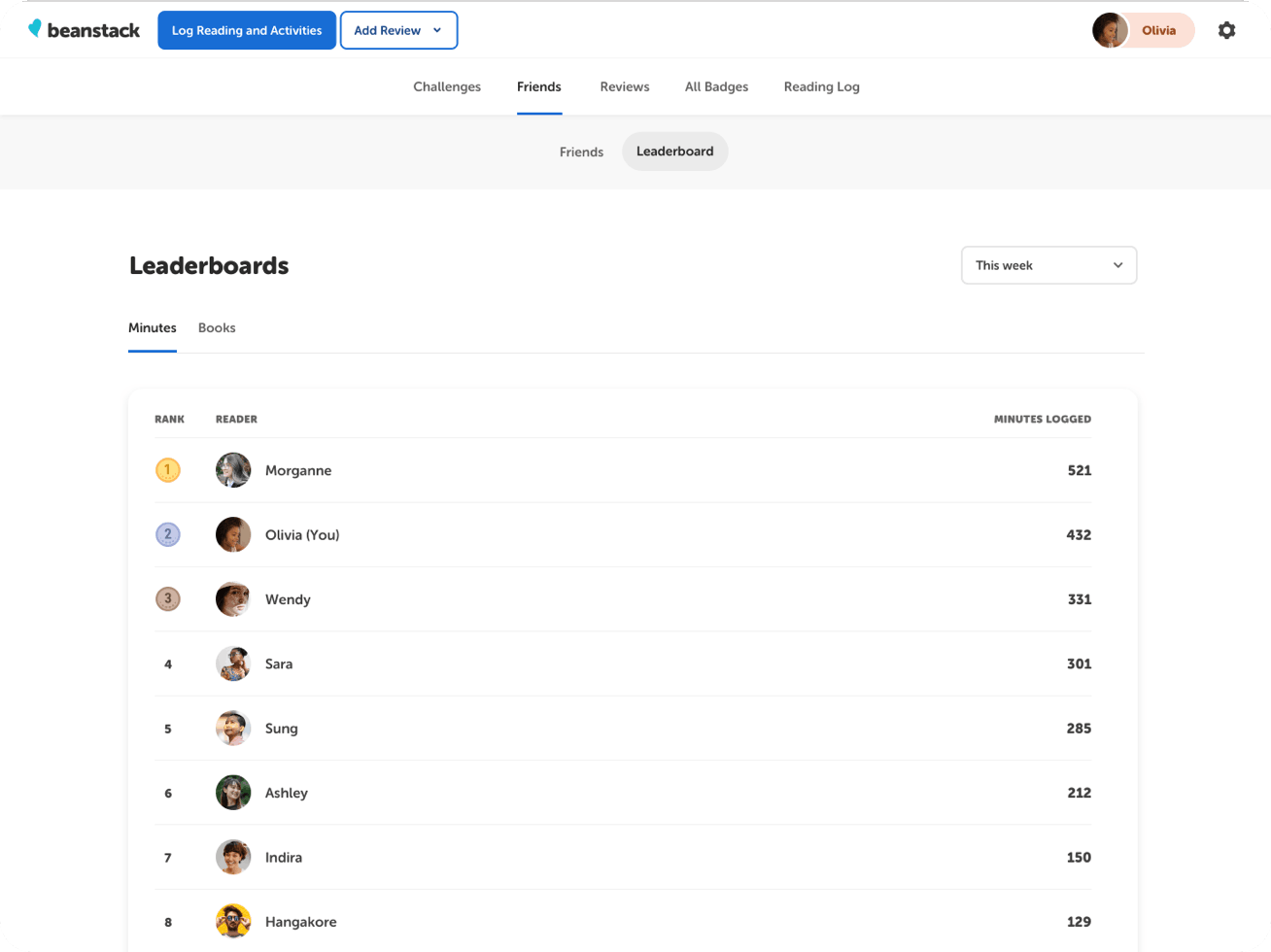Open the Olivia profile menu
1271x952 pixels.
(x=1143, y=30)
